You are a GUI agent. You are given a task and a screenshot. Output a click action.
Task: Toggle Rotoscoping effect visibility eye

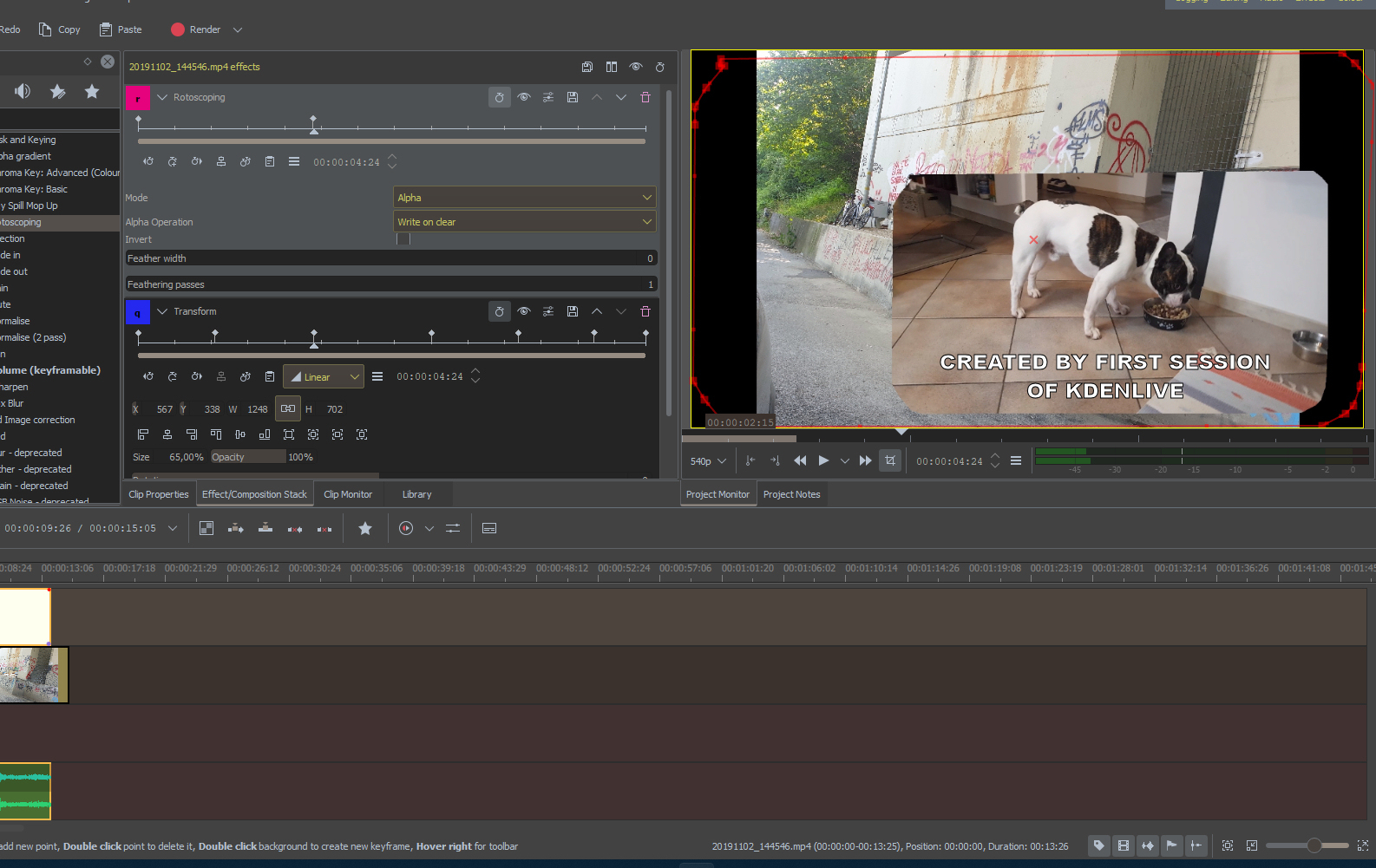(x=524, y=97)
